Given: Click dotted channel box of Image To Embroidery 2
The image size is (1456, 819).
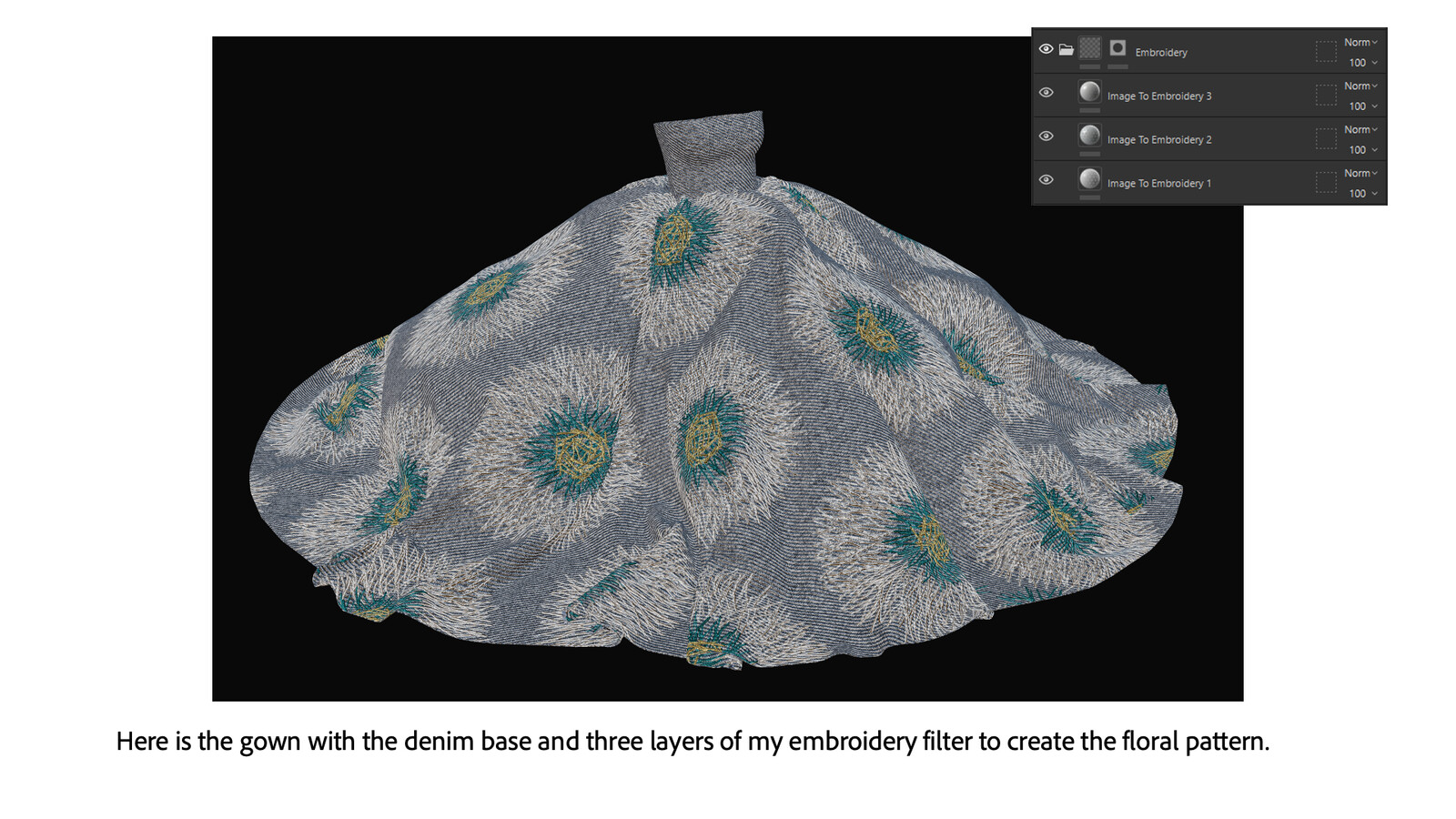Looking at the screenshot, I should [x=1326, y=138].
